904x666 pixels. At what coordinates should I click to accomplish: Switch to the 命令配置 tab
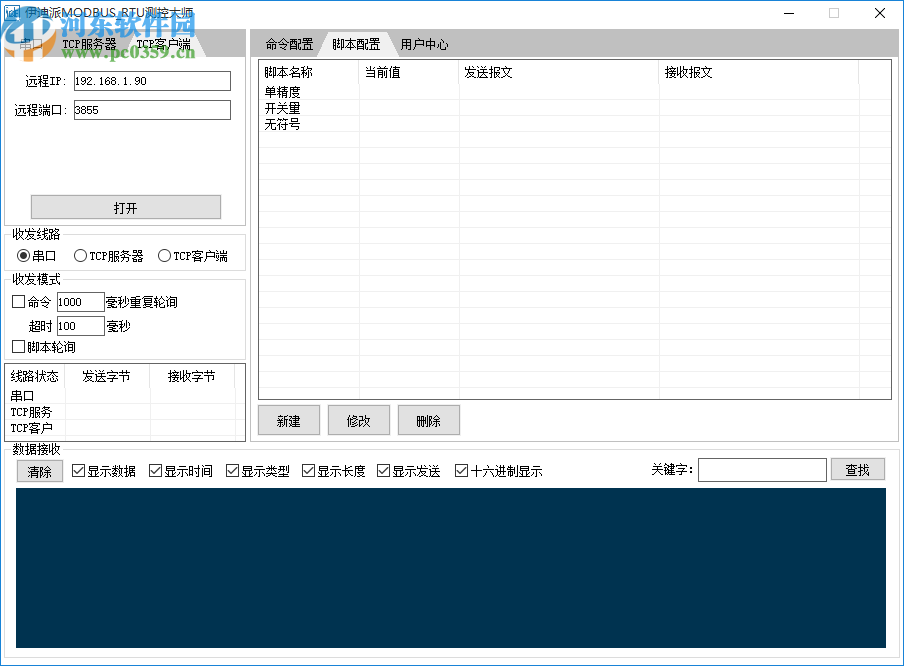pos(287,44)
